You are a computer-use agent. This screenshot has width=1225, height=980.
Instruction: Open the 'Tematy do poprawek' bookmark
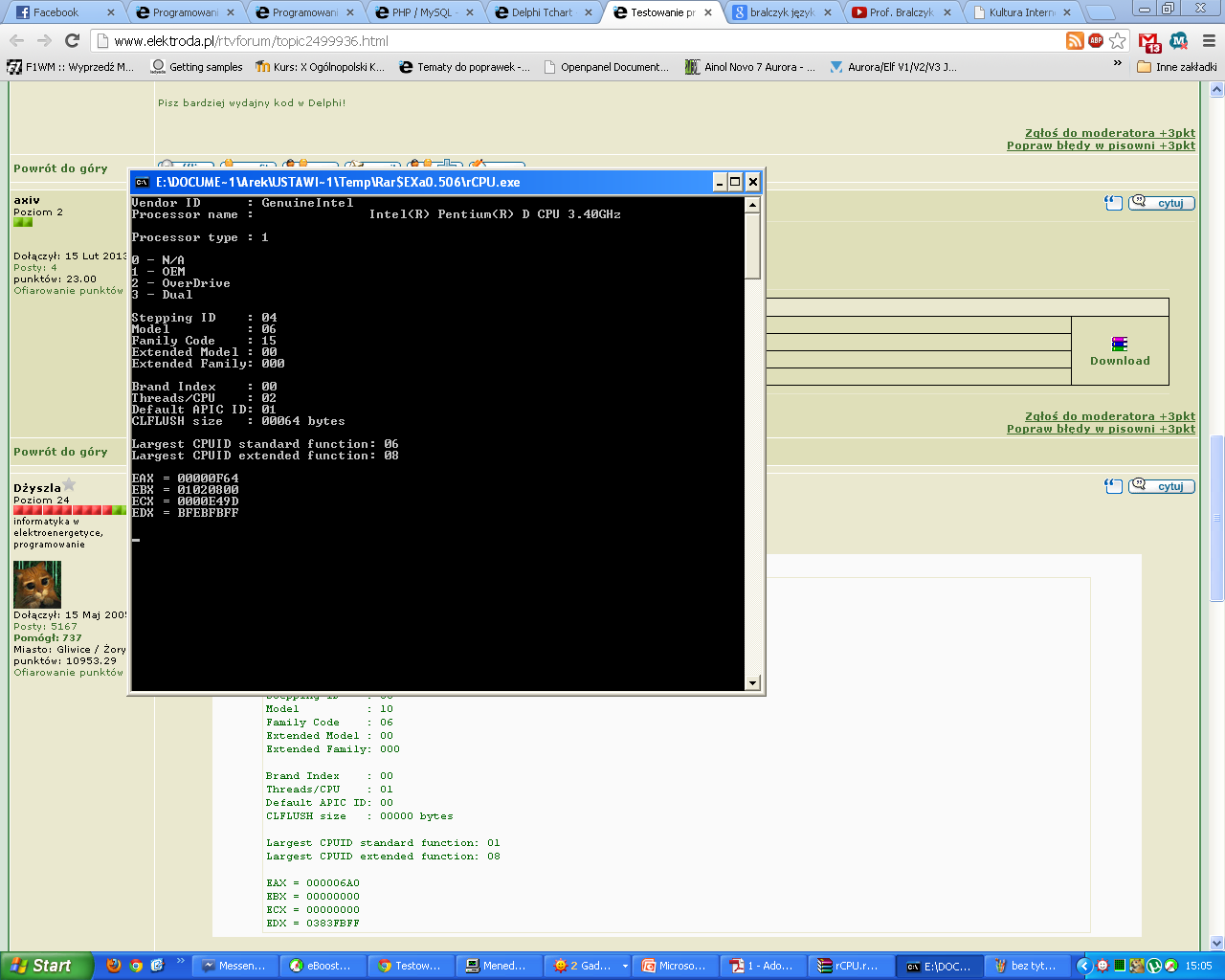(x=465, y=67)
